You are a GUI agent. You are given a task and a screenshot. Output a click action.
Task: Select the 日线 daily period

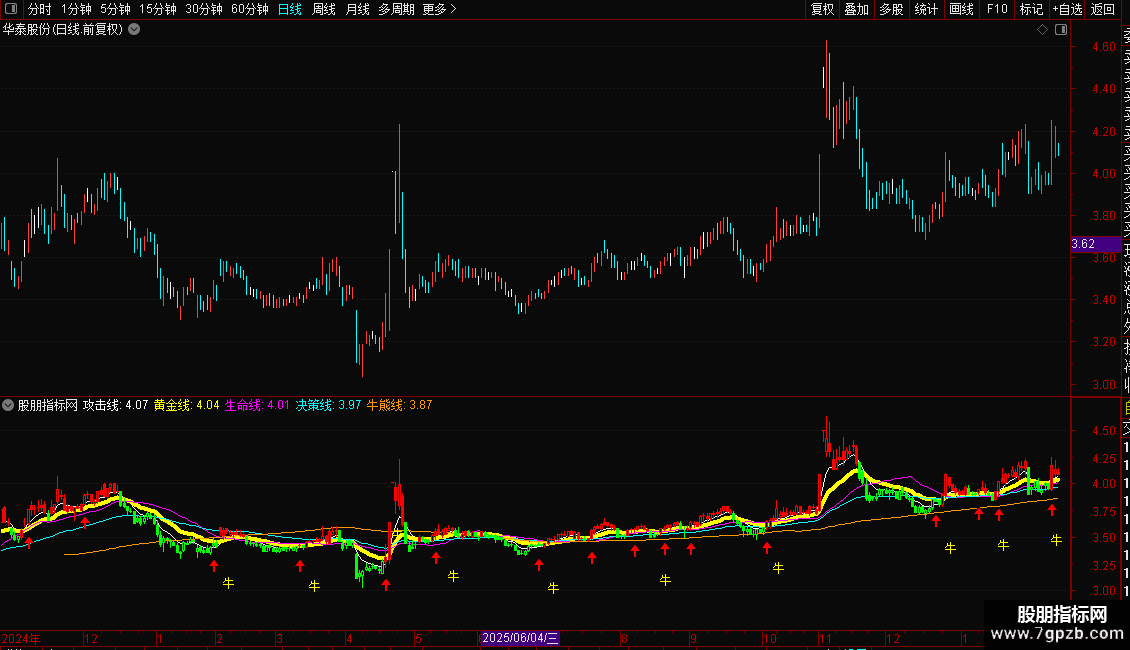[x=290, y=9]
